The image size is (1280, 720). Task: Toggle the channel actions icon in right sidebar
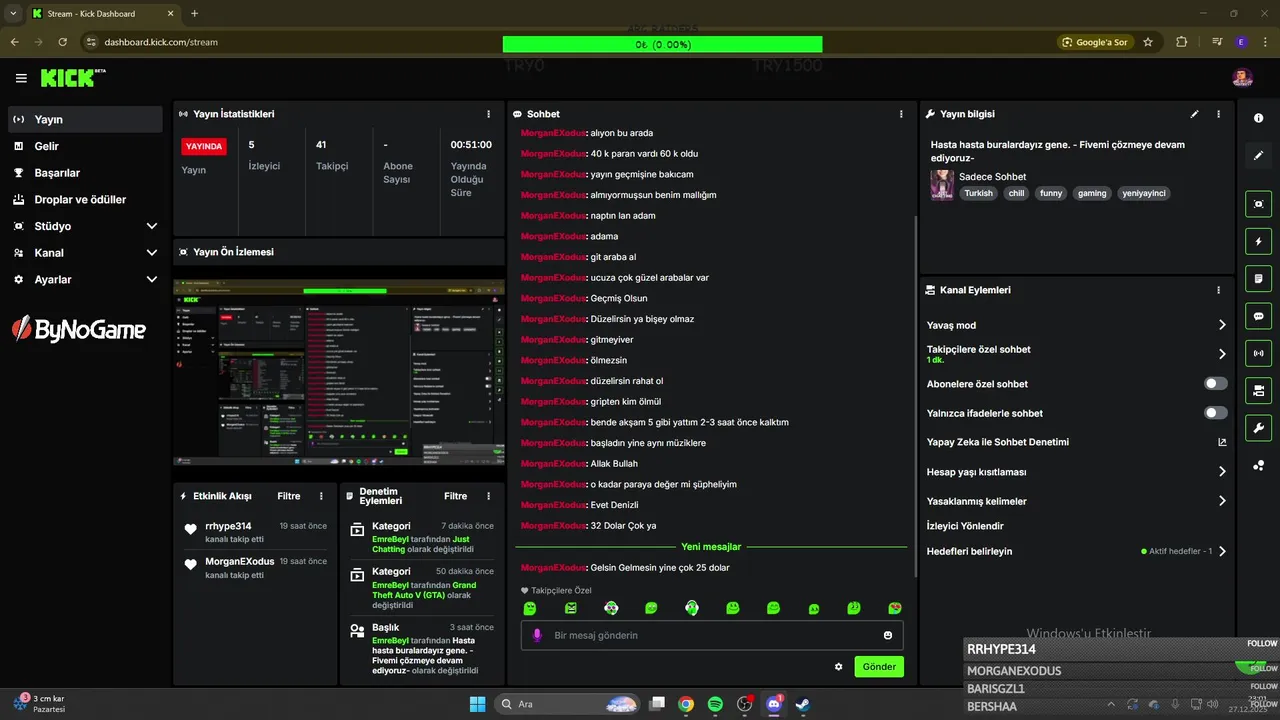pyautogui.click(x=1258, y=390)
